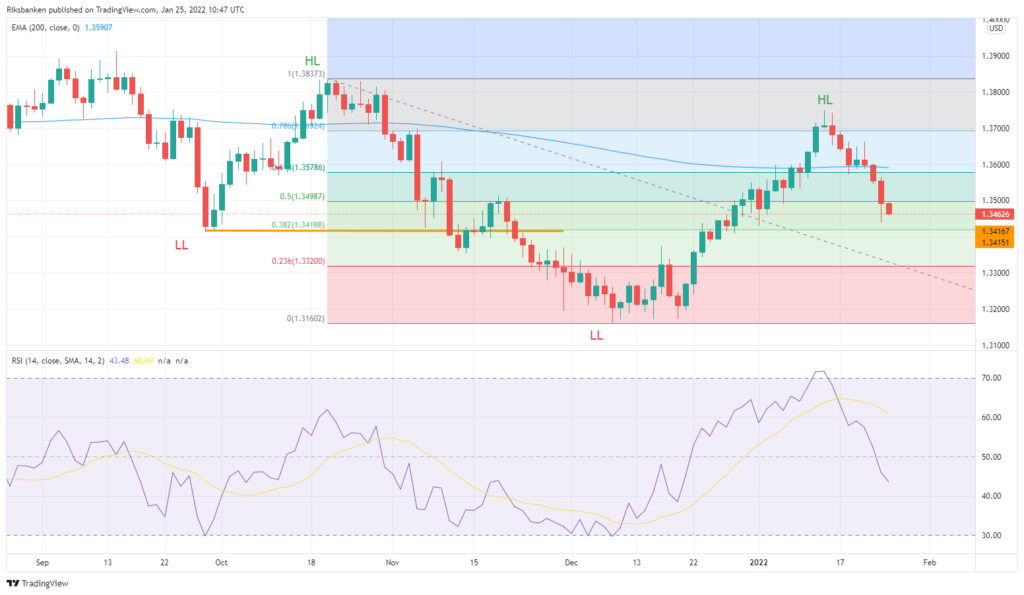The height and width of the screenshot is (595, 1024).
Task: Select the HL label above the January 2022 peak
Action: [x=825, y=100]
